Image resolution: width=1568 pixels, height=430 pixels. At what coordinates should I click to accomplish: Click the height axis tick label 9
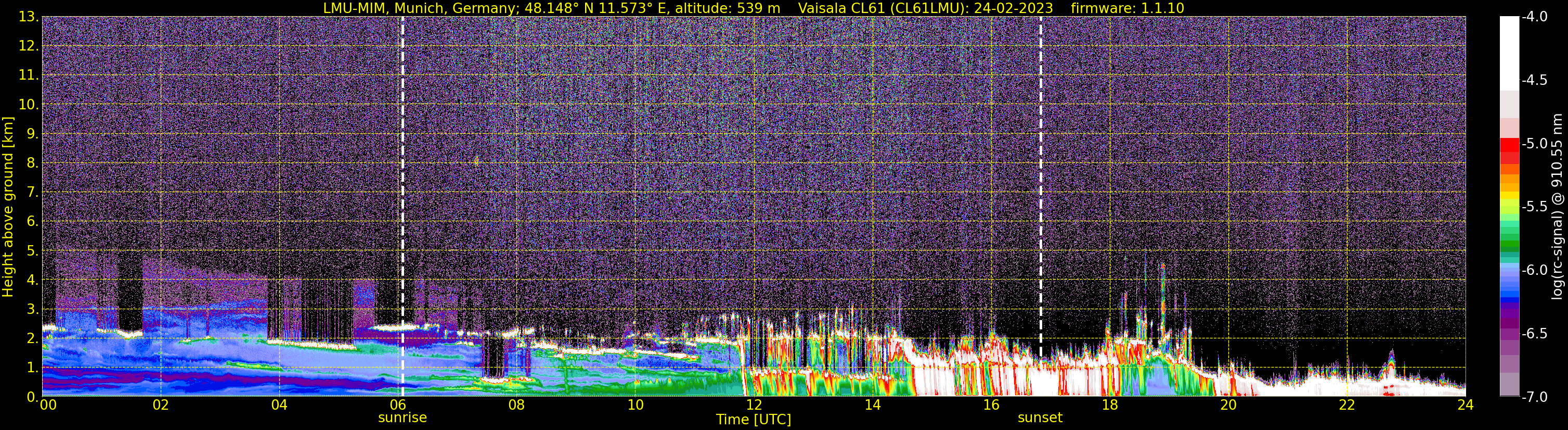(32, 134)
